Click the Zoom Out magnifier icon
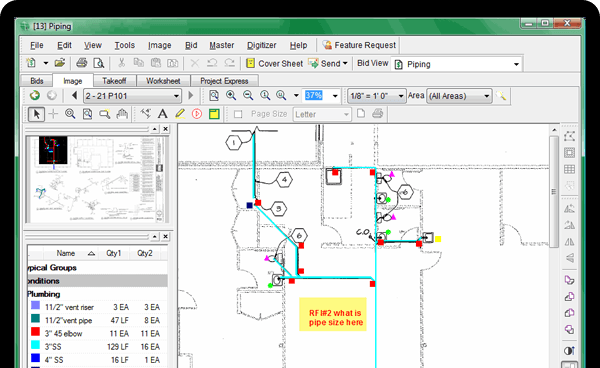The width and height of the screenshot is (600, 368). [248, 95]
